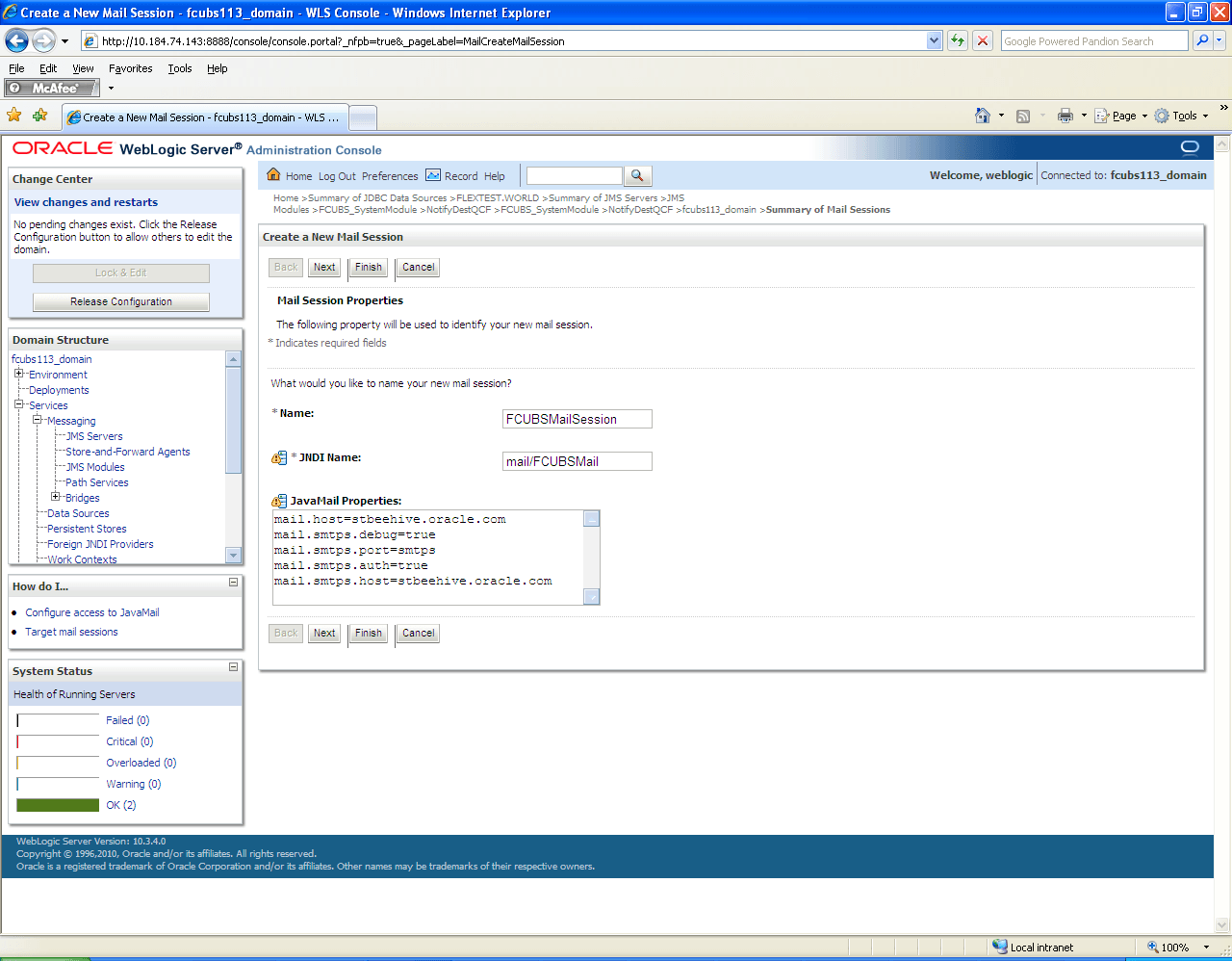Open the McAfee dropdown arrow

point(111,88)
